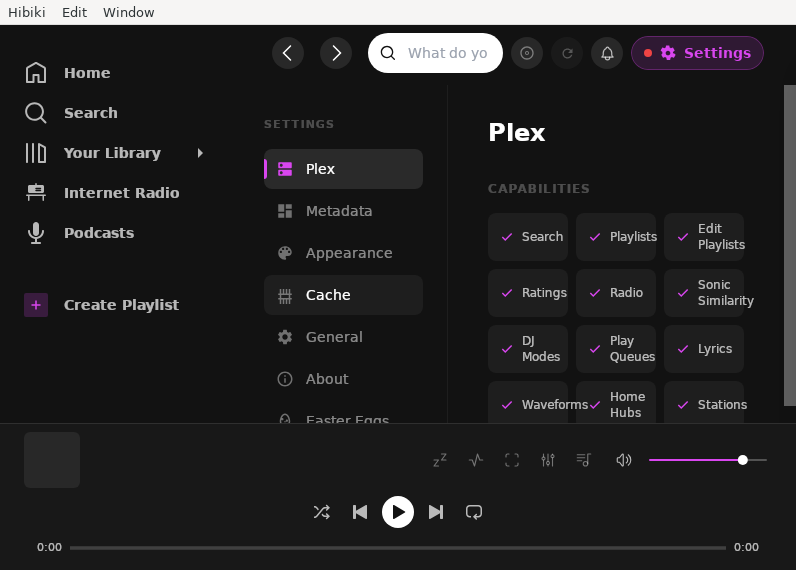The width and height of the screenshot is (796, 570).
Task: Click the Create Playlist plus icon
Action: [36, 305]
